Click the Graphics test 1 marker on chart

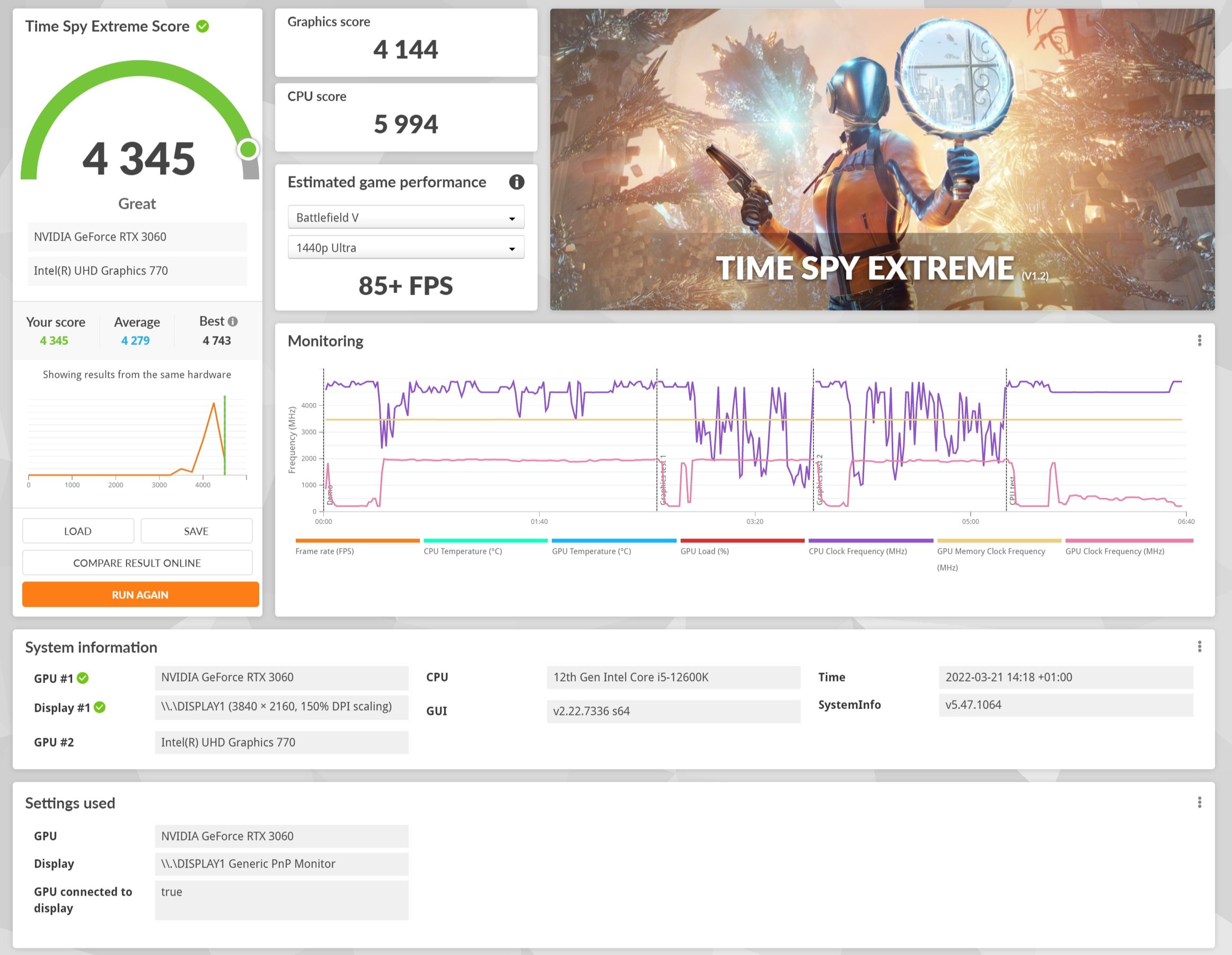[x=663, y=480]
